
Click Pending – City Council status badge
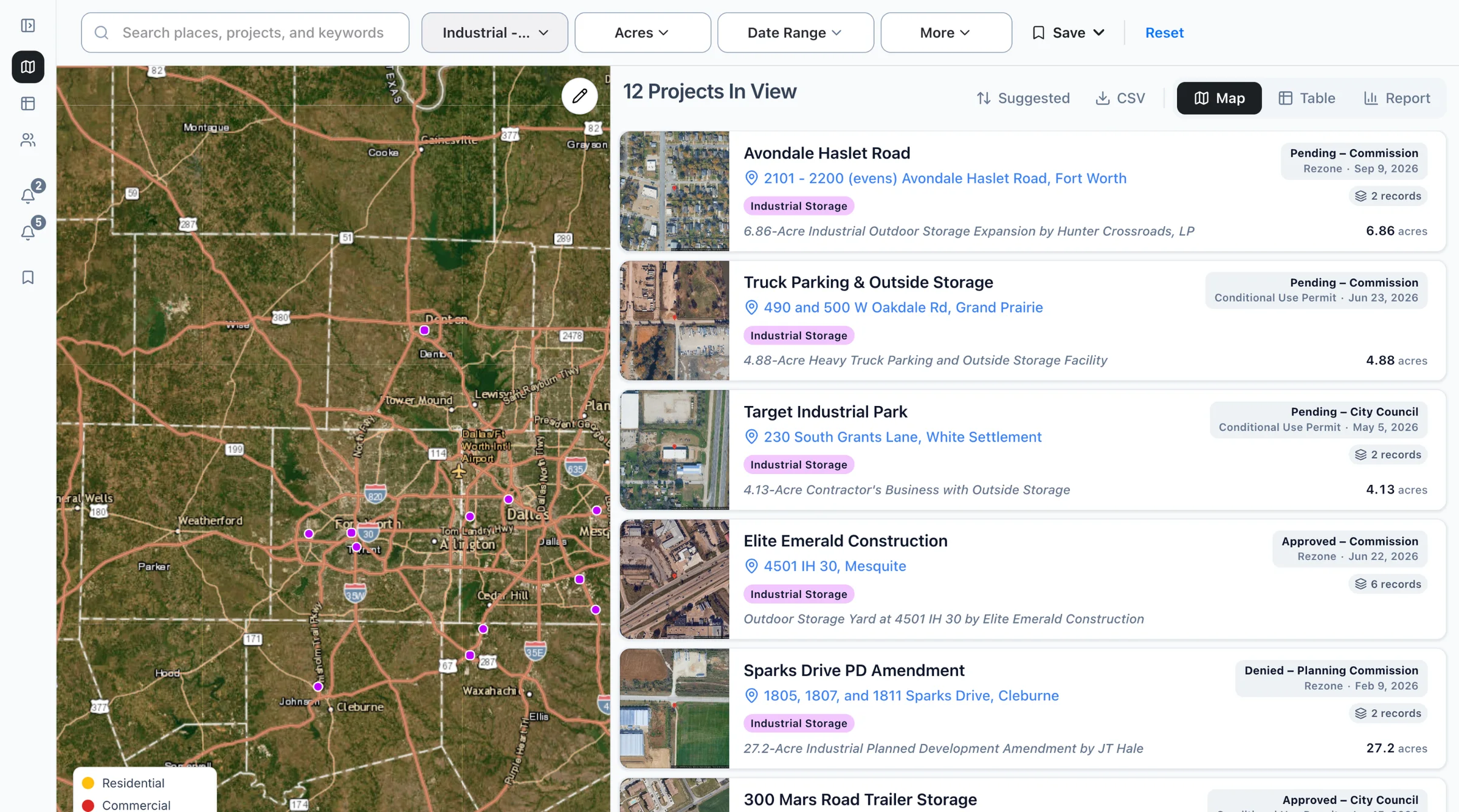click(1318, 419)
